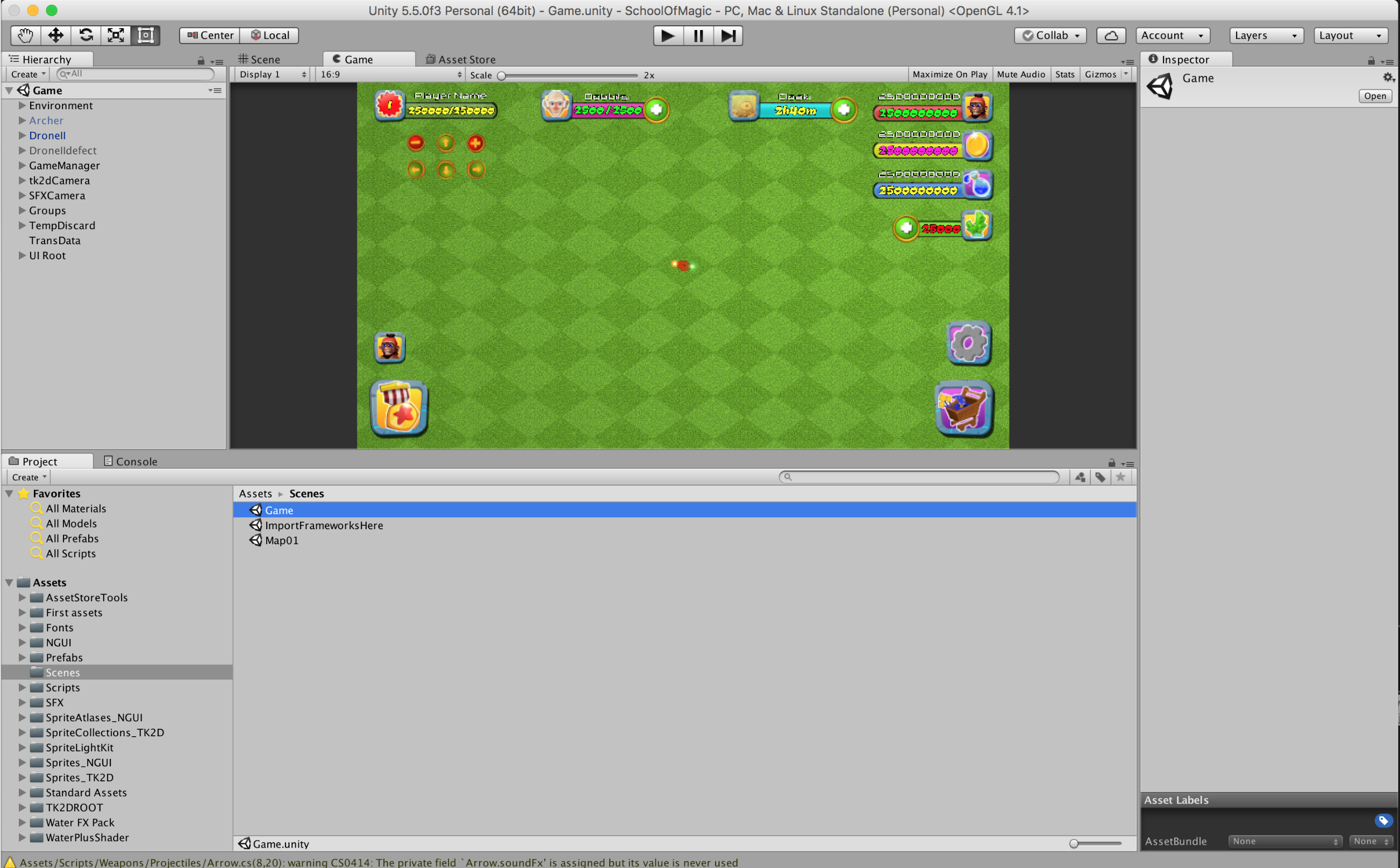Click the red minus circle in game
This screenshot has height=868, width=1400.
(416, 143)
